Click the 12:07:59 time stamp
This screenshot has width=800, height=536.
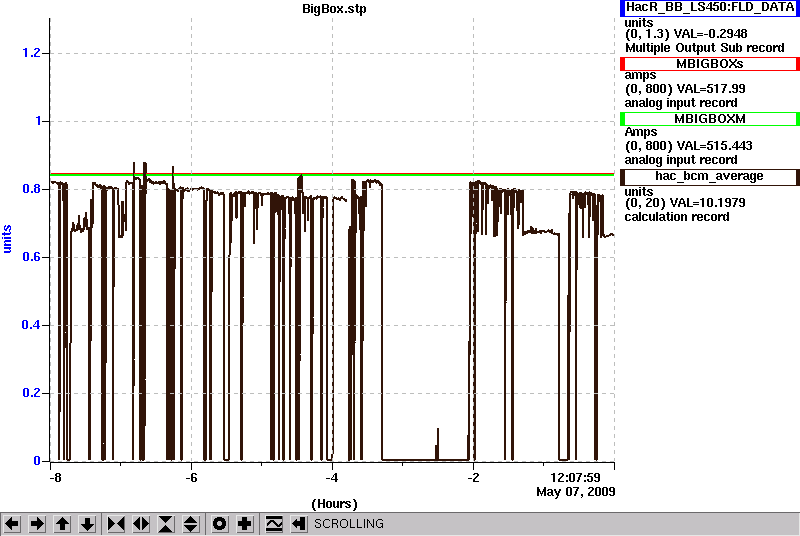[x=575, y=478]
